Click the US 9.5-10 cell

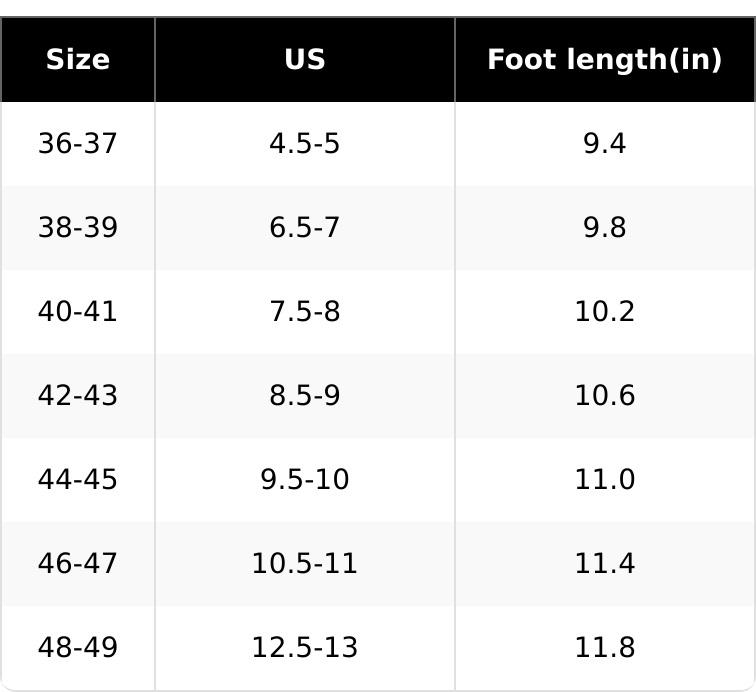304,480
